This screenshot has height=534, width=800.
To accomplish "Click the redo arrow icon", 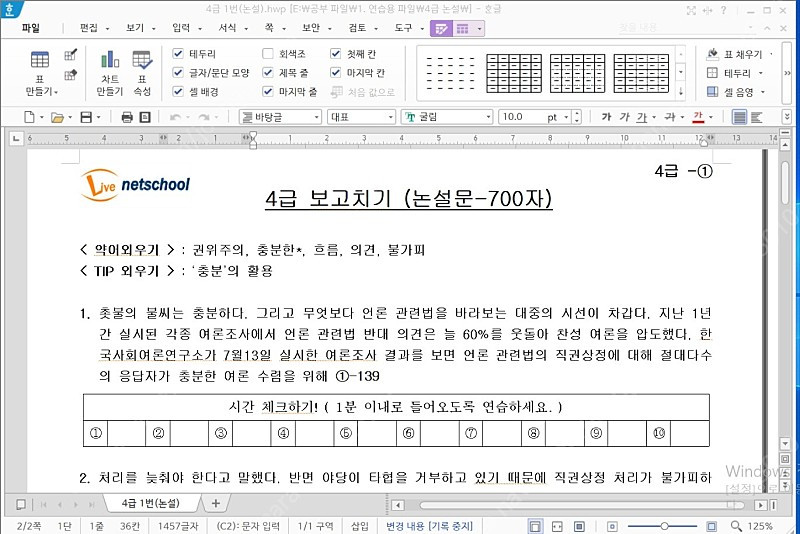I will 204,117.
